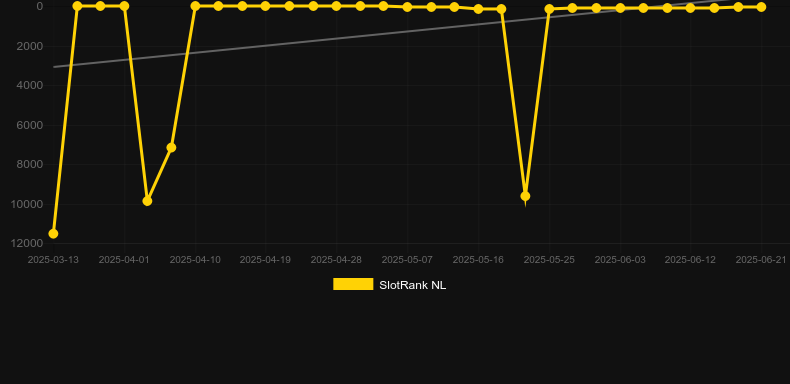Click the x-axis label 2025-04-28

coord(336,260)
